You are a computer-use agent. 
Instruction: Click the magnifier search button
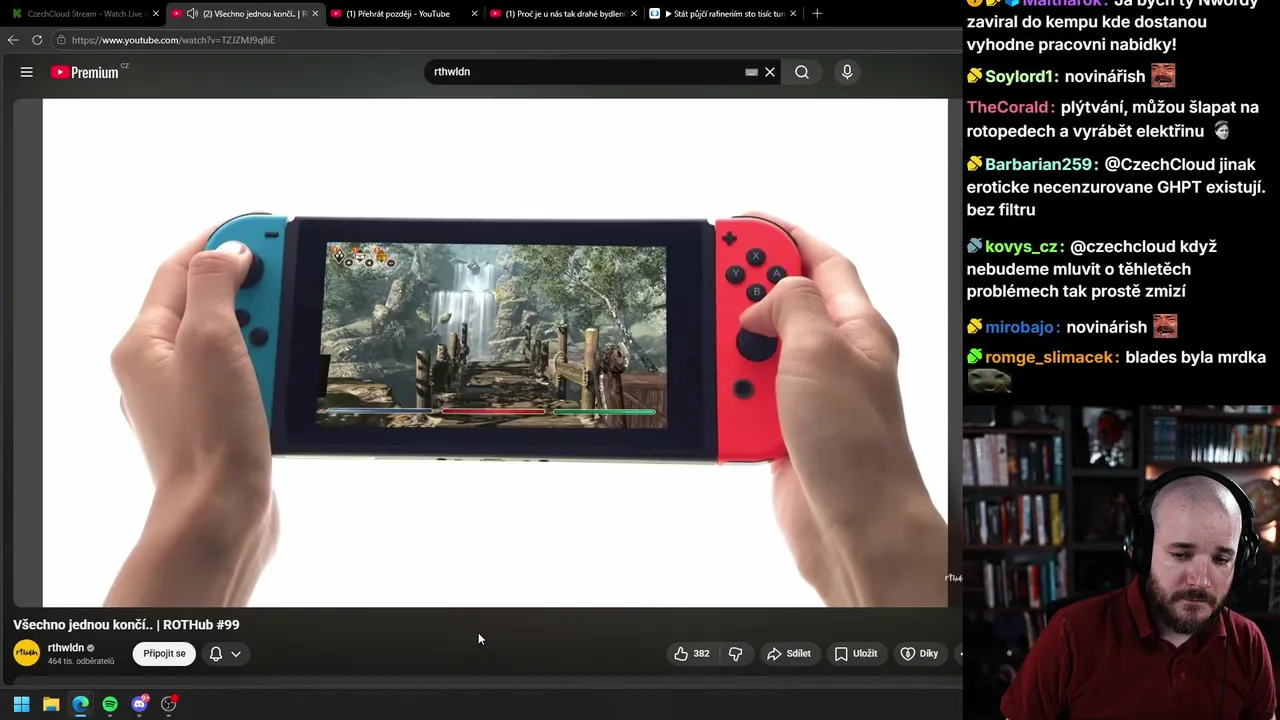[x=802, y=72]
